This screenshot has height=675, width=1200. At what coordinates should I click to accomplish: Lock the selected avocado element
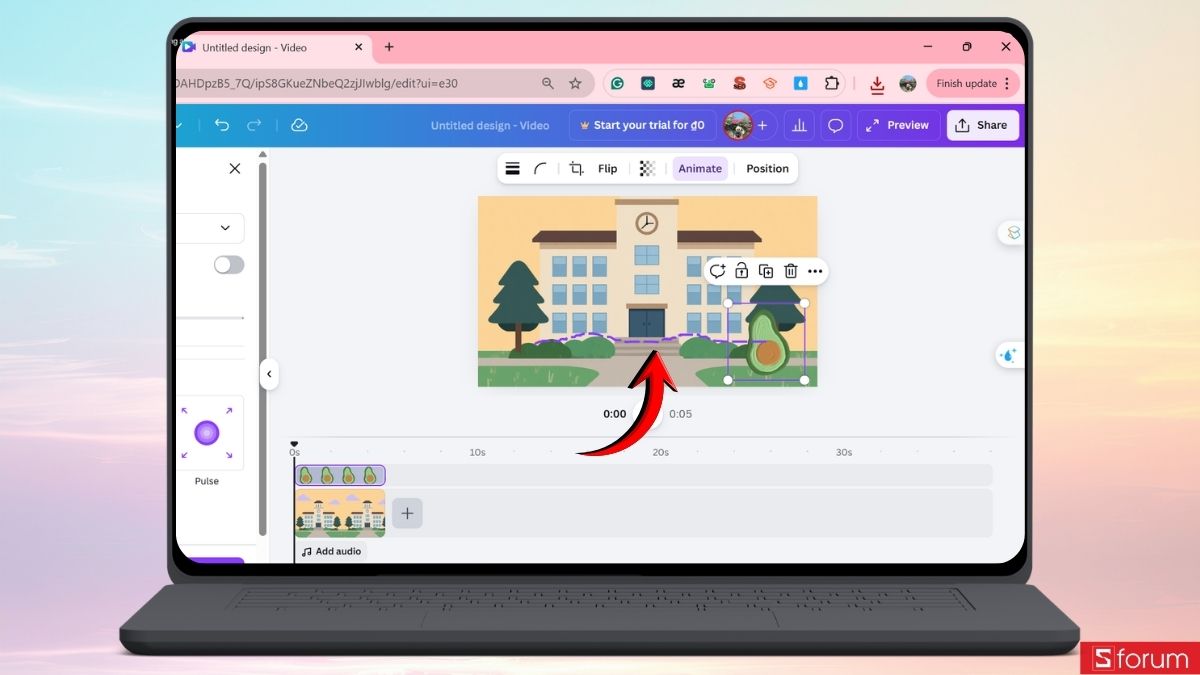pos(741,271)
